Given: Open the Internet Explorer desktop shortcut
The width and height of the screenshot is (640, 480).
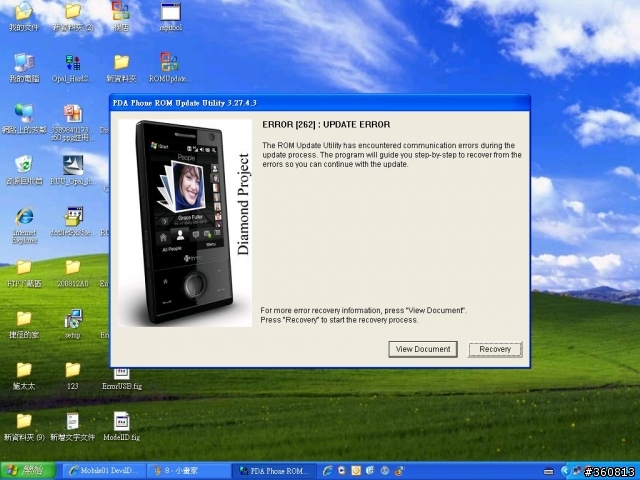Looking at the screenshot, I should (x=23, y=218).
